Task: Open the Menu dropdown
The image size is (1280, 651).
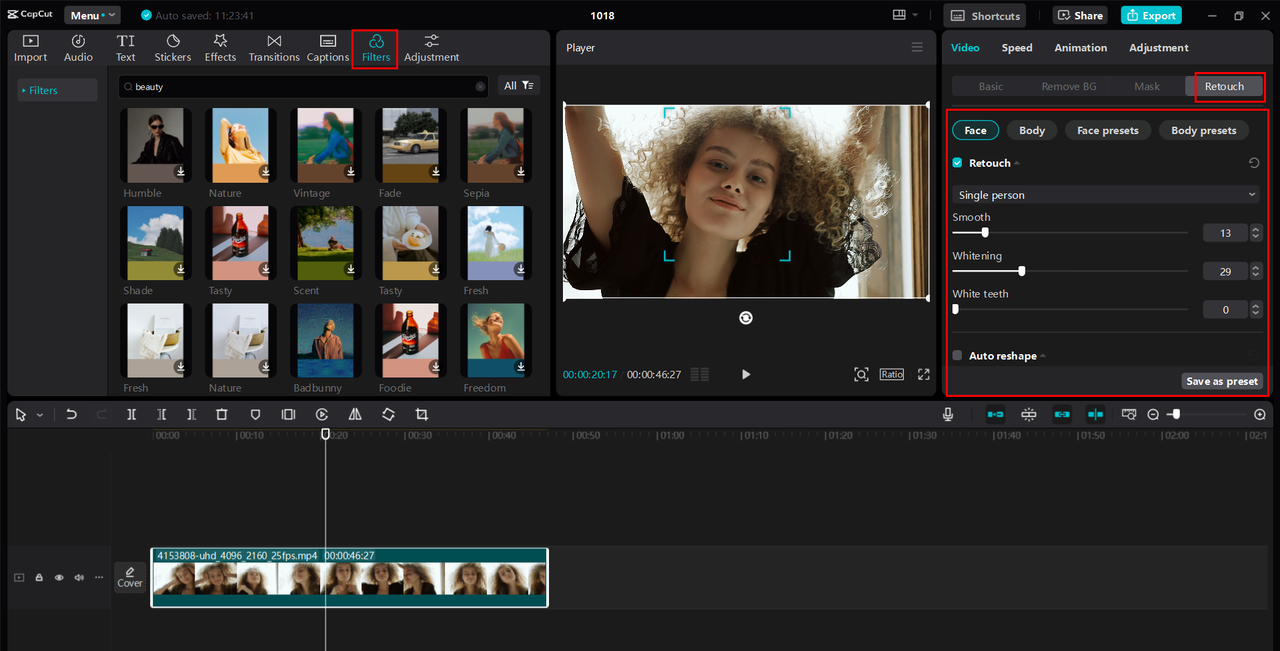Action: (x=92, y=15)
